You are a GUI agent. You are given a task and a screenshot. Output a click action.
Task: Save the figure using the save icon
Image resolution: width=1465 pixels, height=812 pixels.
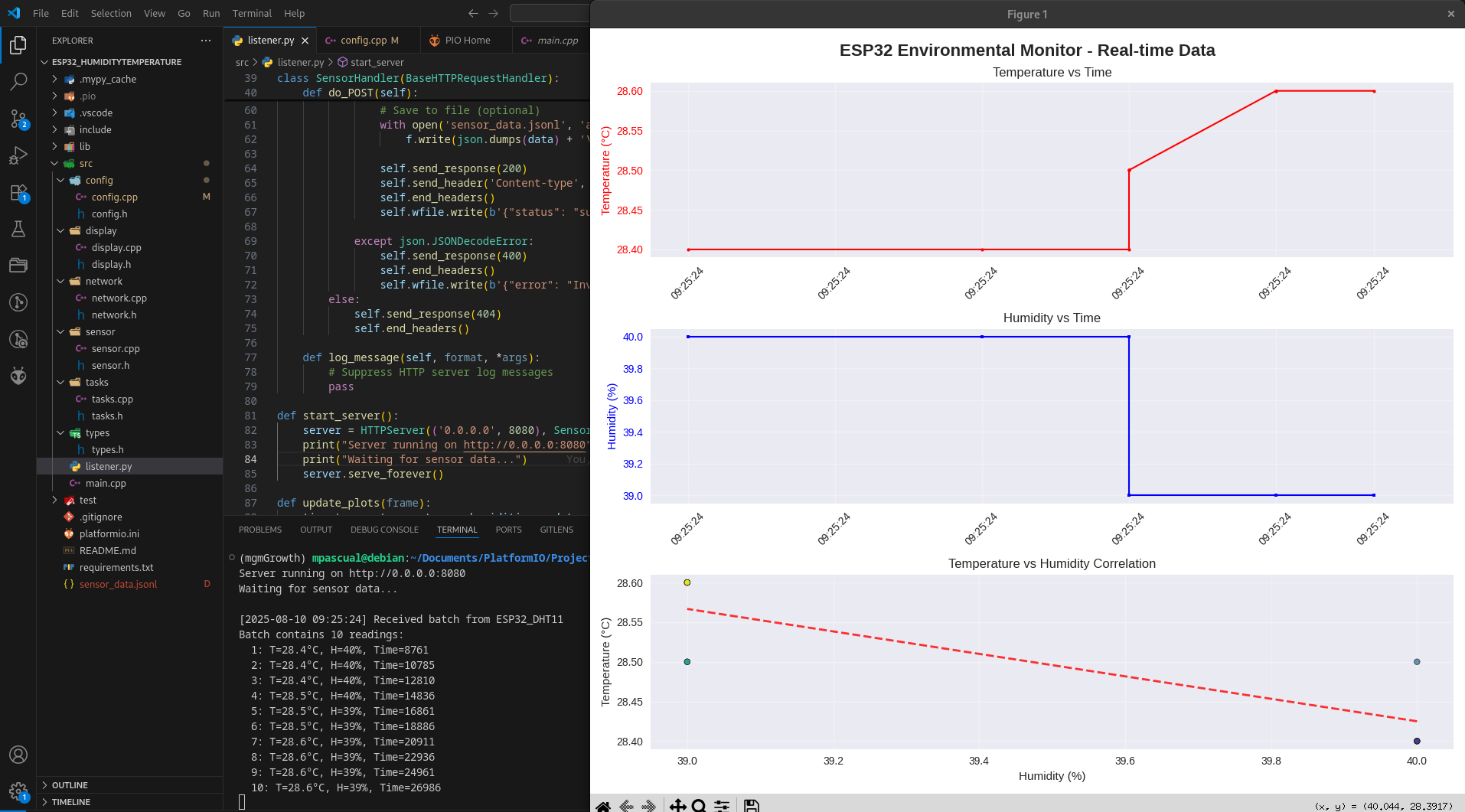point(751,805)
